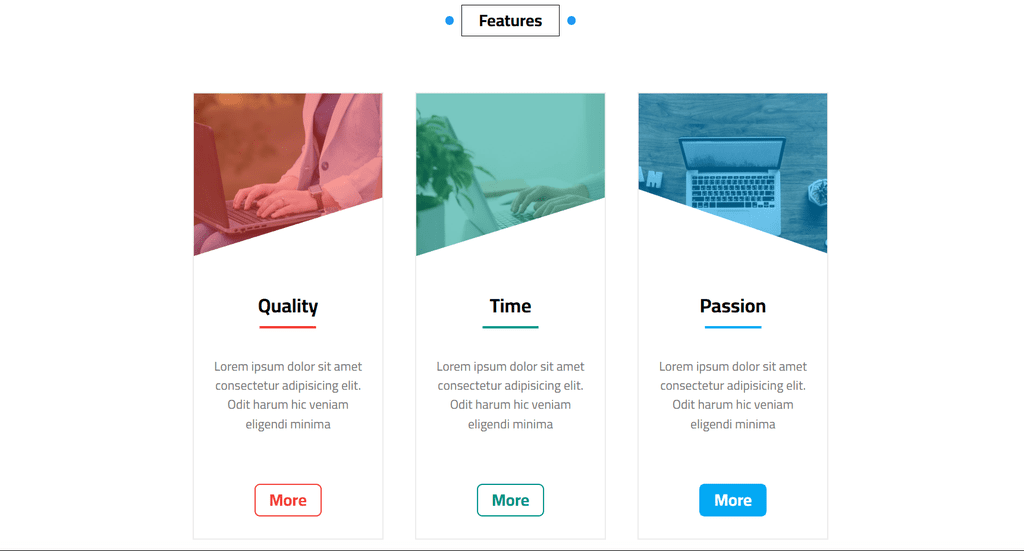Screen dimensions: 1024x551
Task: Click the blue underline beneath Passion
Action: 733,327
